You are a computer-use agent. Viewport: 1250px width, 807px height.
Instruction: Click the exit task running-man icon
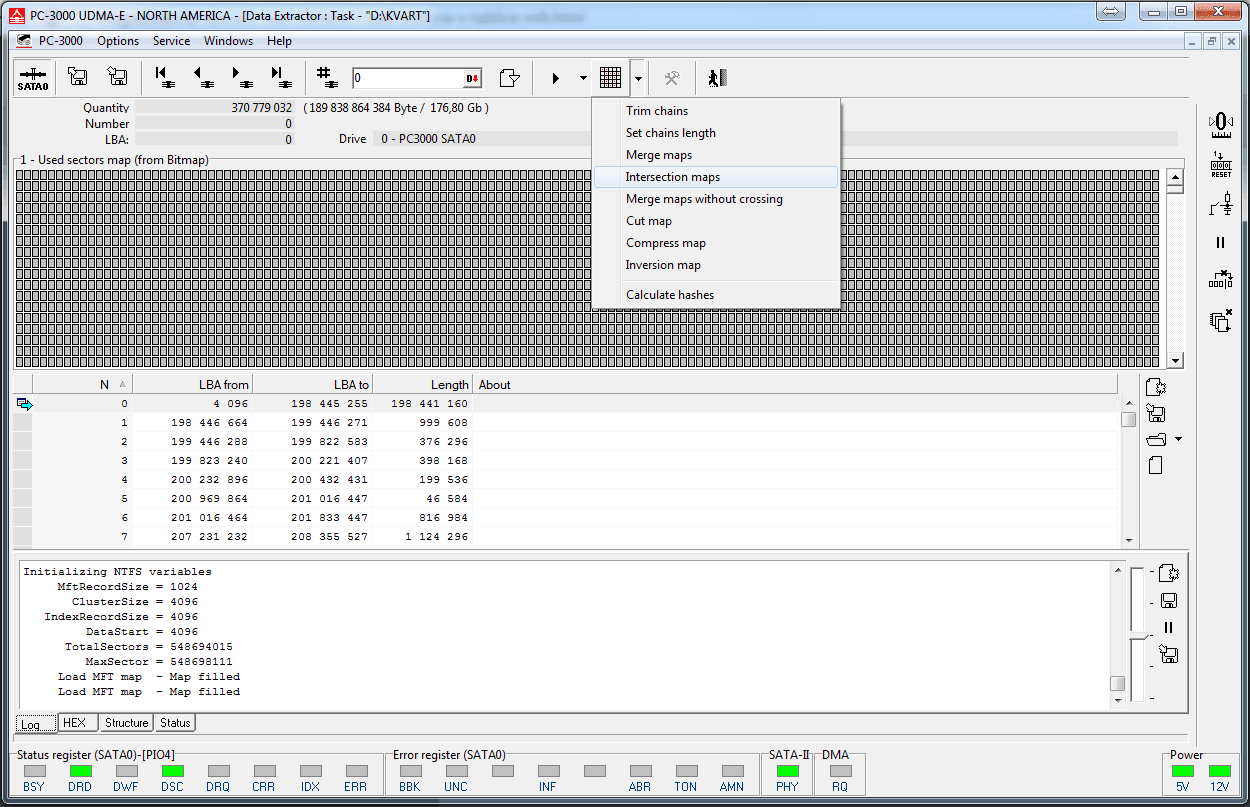tap(716, 78)
